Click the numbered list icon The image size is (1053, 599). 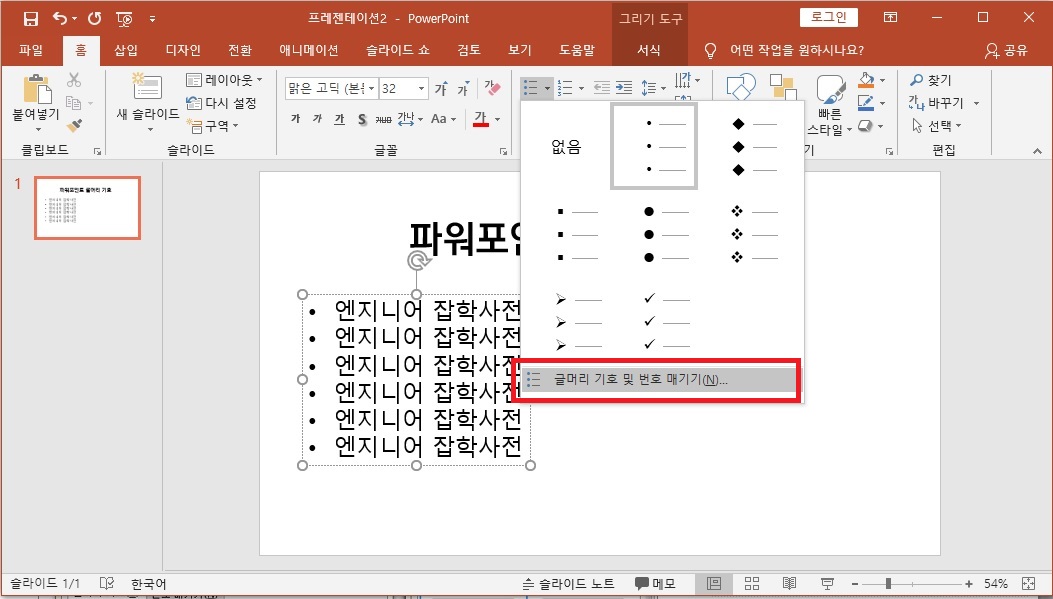point(566,88)
